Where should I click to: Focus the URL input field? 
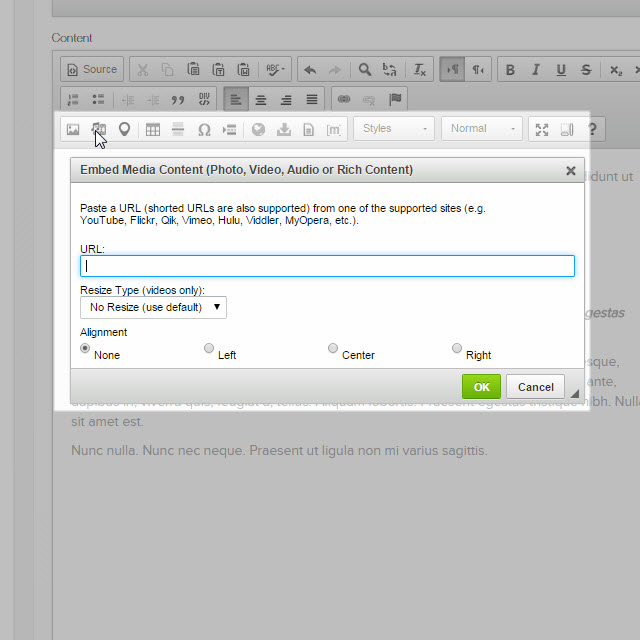[327, 266]
